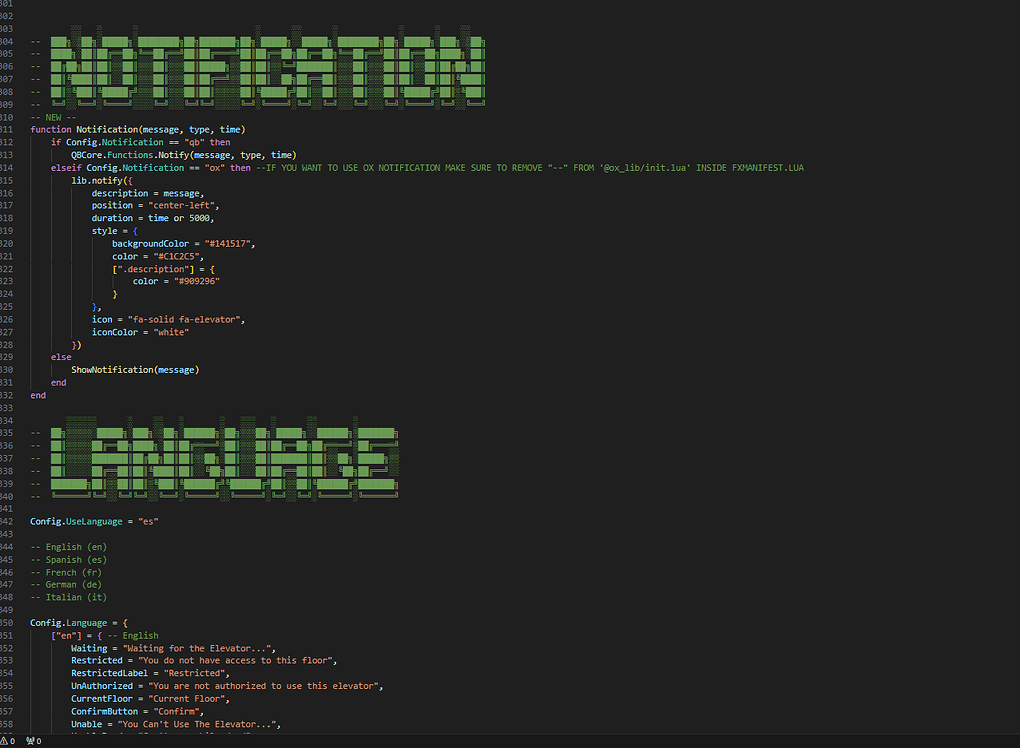Click the color value "#141517"
The image size is (1020, 748).
pyautogui.click(x=230, y=243)
